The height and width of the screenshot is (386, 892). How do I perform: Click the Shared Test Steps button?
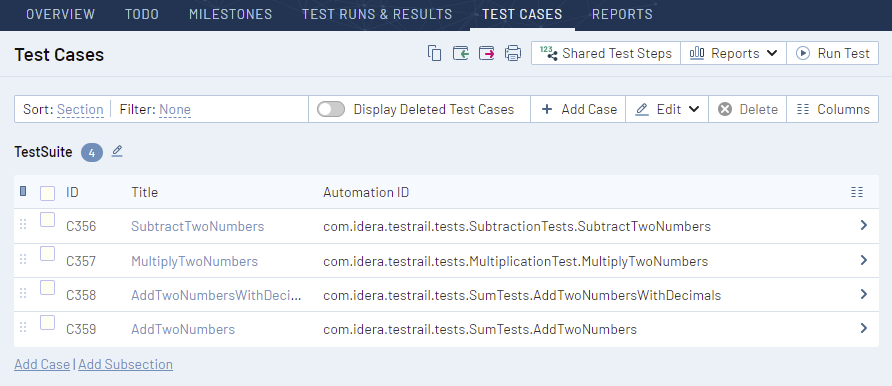pyautogui.click(x=606, y=53)
